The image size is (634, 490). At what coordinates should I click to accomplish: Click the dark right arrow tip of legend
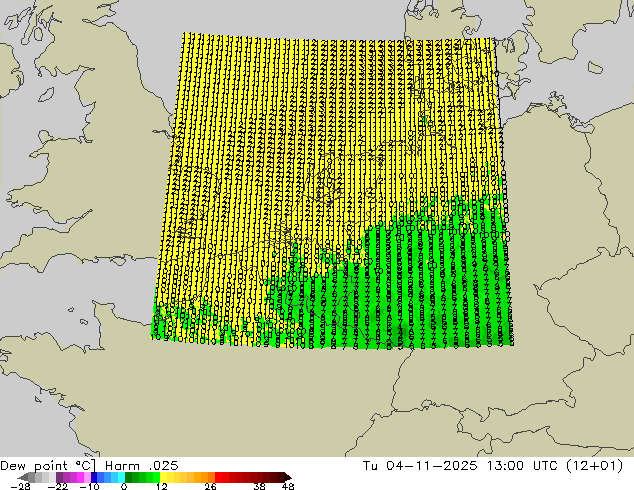point(287,477)
